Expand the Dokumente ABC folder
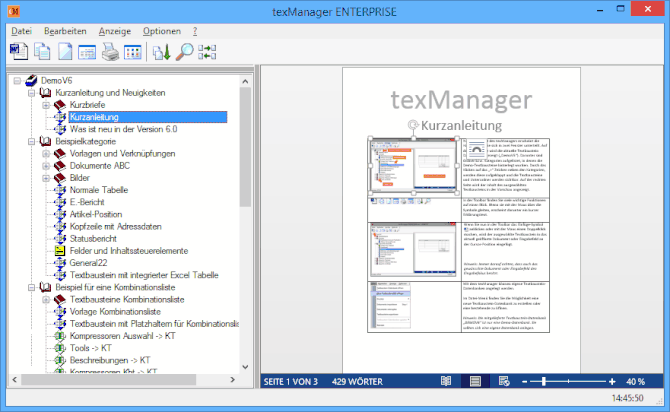This screenshot has width=670, height=412. (46, 166)
